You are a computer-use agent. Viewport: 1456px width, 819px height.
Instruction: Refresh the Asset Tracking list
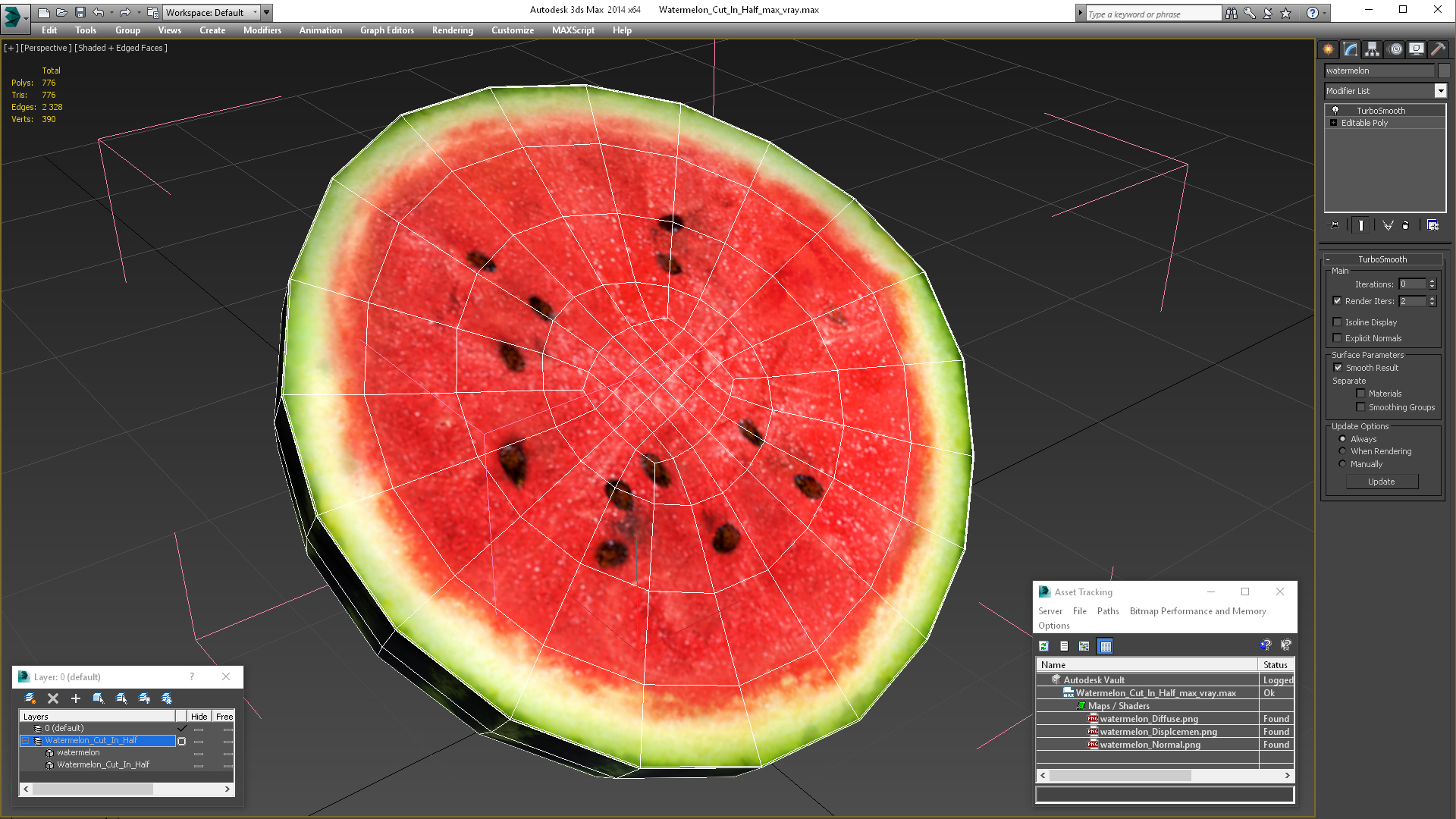pyautogui.click(x=1044, y=646)
